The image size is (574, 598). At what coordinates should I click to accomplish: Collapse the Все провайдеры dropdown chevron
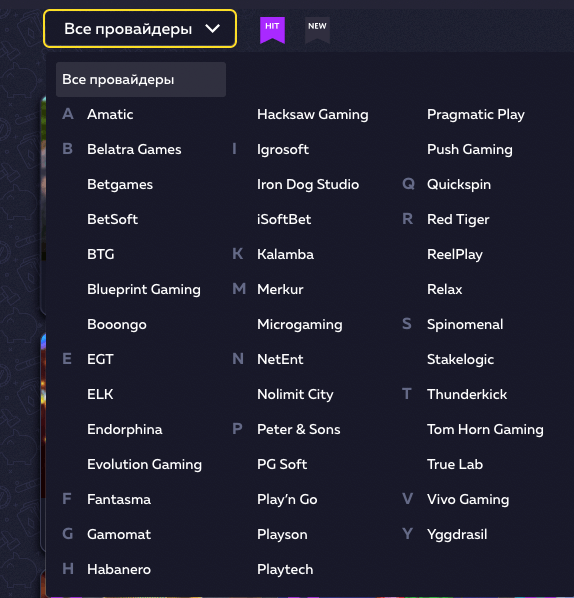point(212,29)
